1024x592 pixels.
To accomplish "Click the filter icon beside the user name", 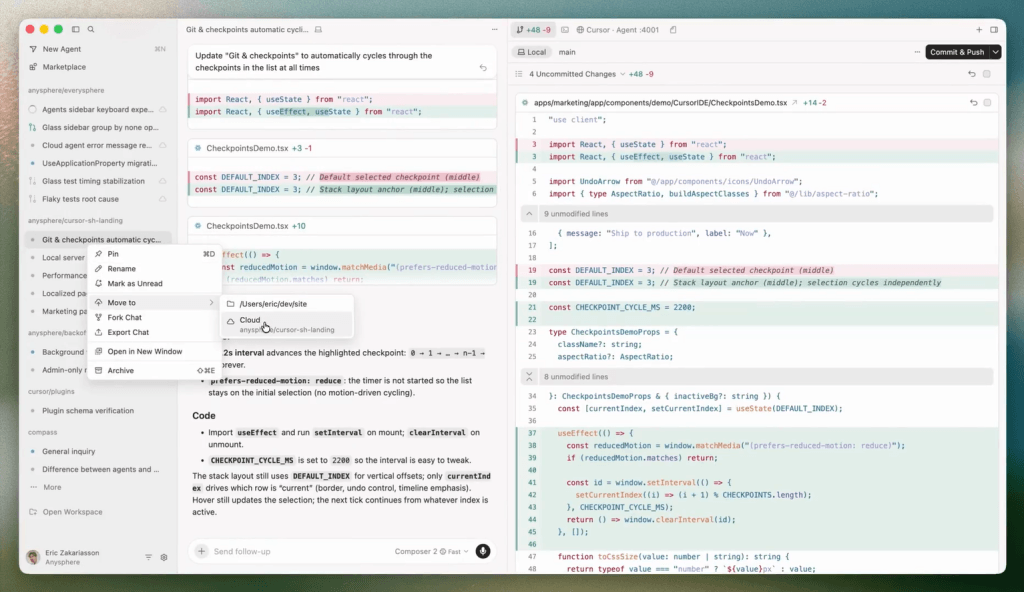I will pos(149,557).
